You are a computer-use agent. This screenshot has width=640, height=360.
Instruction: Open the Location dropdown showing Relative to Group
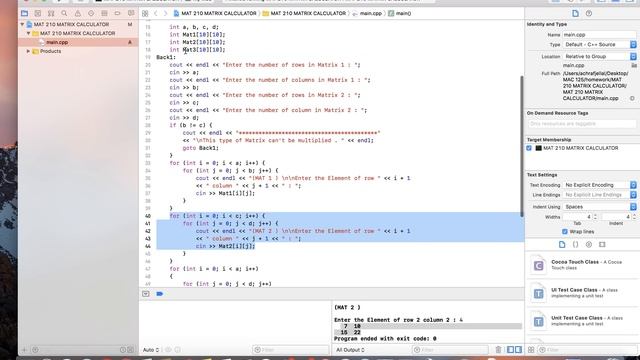tap(600, 56)
